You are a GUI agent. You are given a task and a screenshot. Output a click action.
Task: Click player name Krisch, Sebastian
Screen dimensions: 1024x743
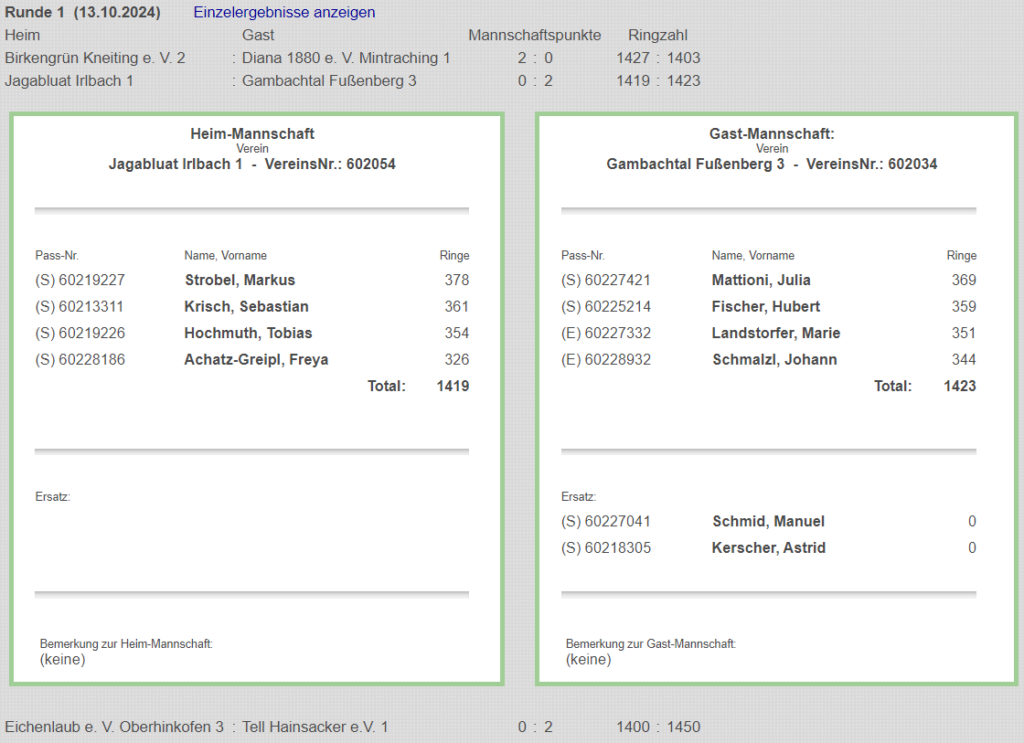pos(246,307)
